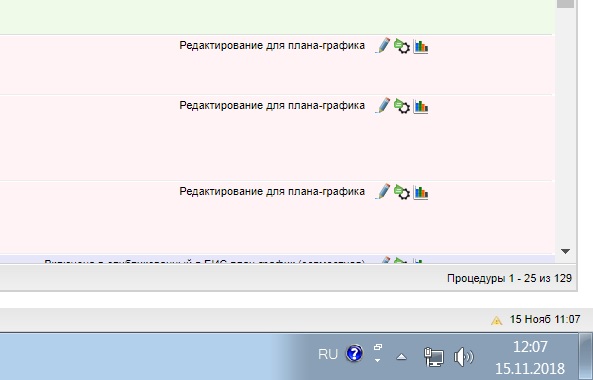Viewport: 593px width, 380px height.
Task: Show hidden tray icons arrow
Action: point(401,357)
